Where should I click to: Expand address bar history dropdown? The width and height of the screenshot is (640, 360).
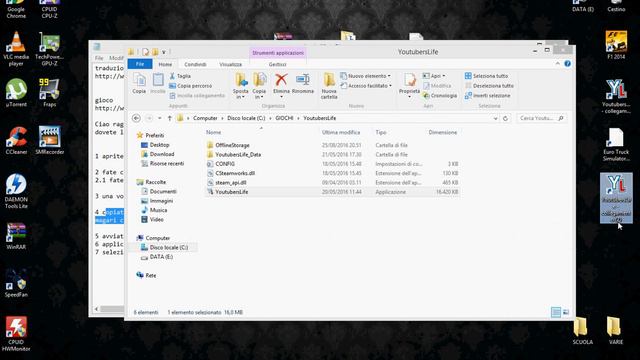[496, 118]
